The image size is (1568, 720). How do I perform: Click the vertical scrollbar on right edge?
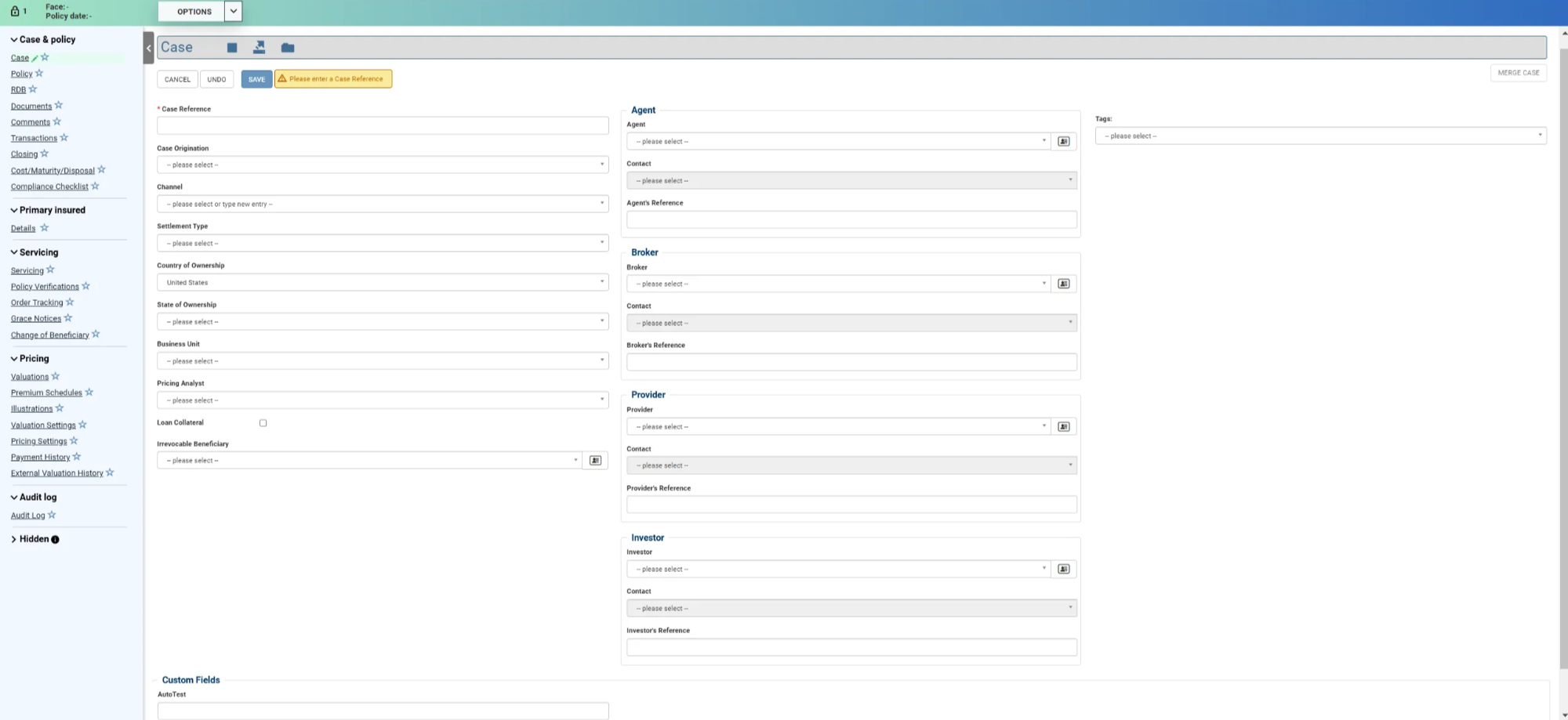point(1564,353)
